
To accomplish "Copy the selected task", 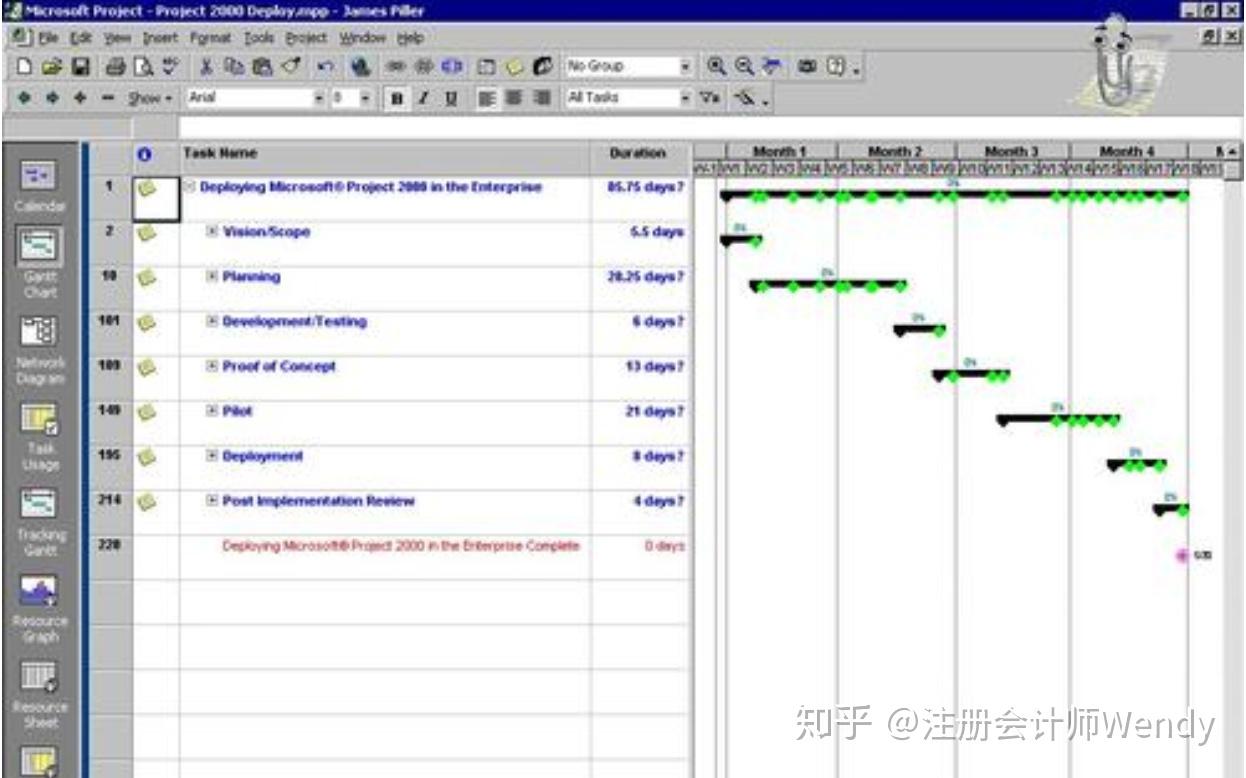I will point(234,66).
